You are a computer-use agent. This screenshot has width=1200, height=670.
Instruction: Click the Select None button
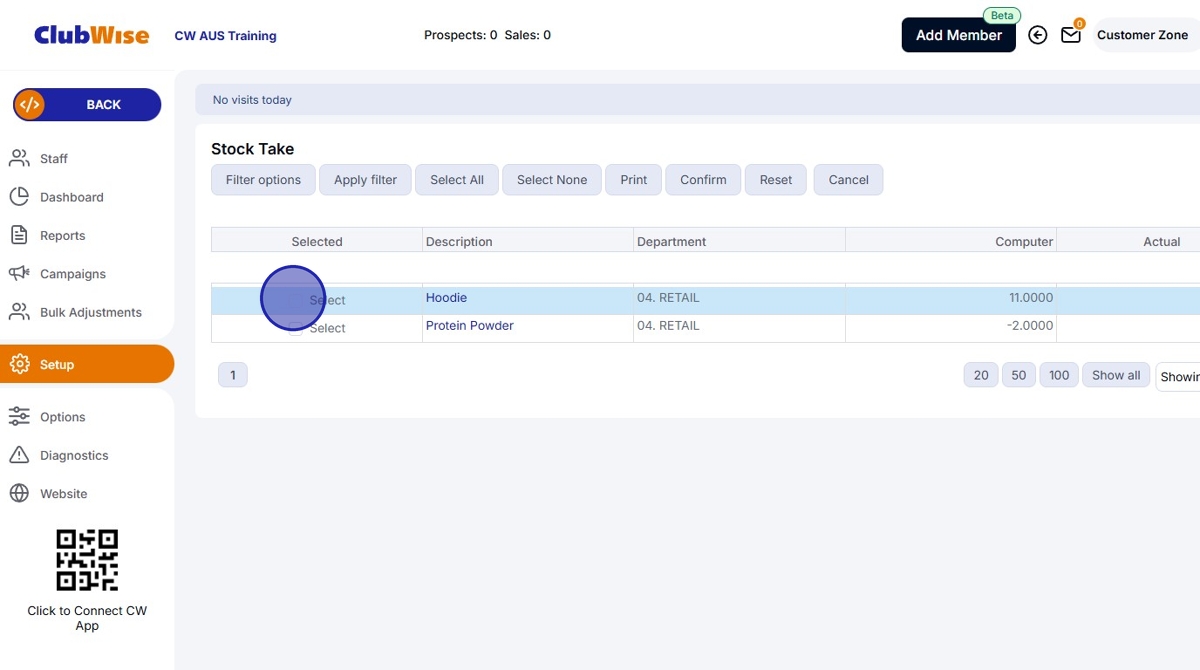point(552,180)
